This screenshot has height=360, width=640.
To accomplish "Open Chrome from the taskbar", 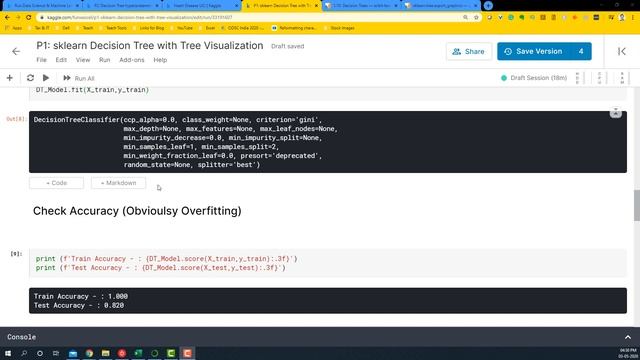I will 89,353.
